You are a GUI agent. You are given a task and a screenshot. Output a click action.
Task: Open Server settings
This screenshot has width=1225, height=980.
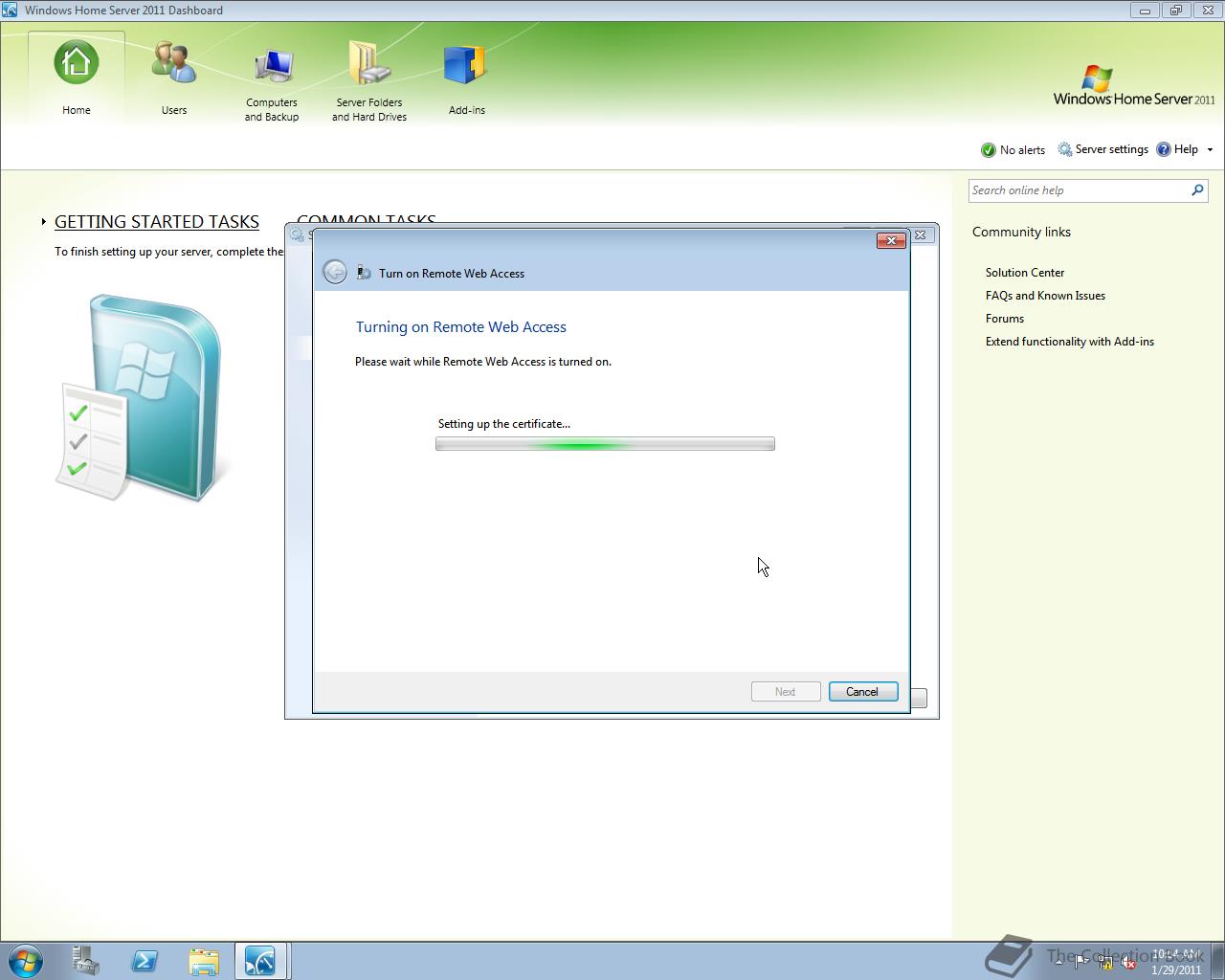(x=1102, y=149)
